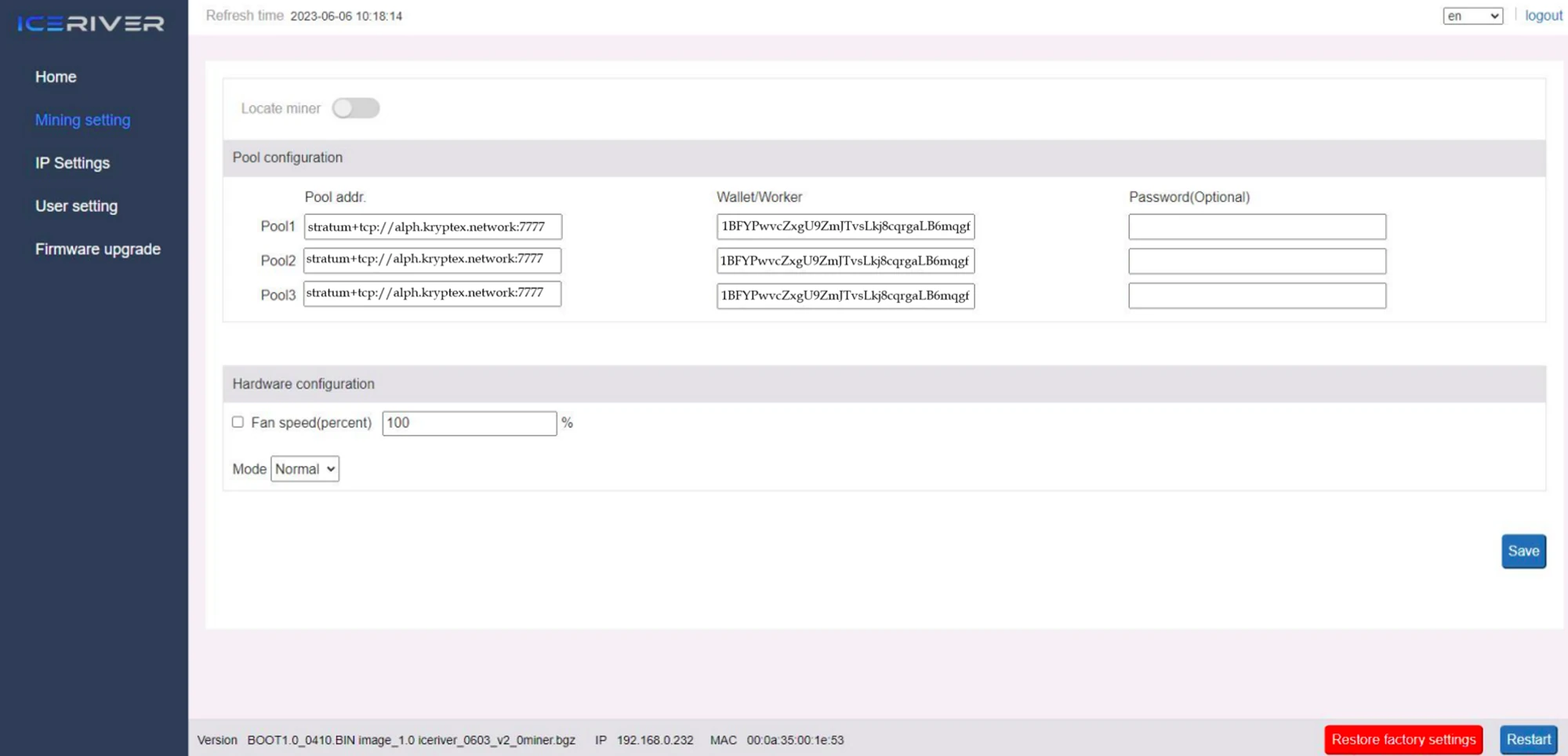Focus the Pool2 Wallet/Worker field
The height and width of the screenshot is (756, 1568).
coord(845,261)
